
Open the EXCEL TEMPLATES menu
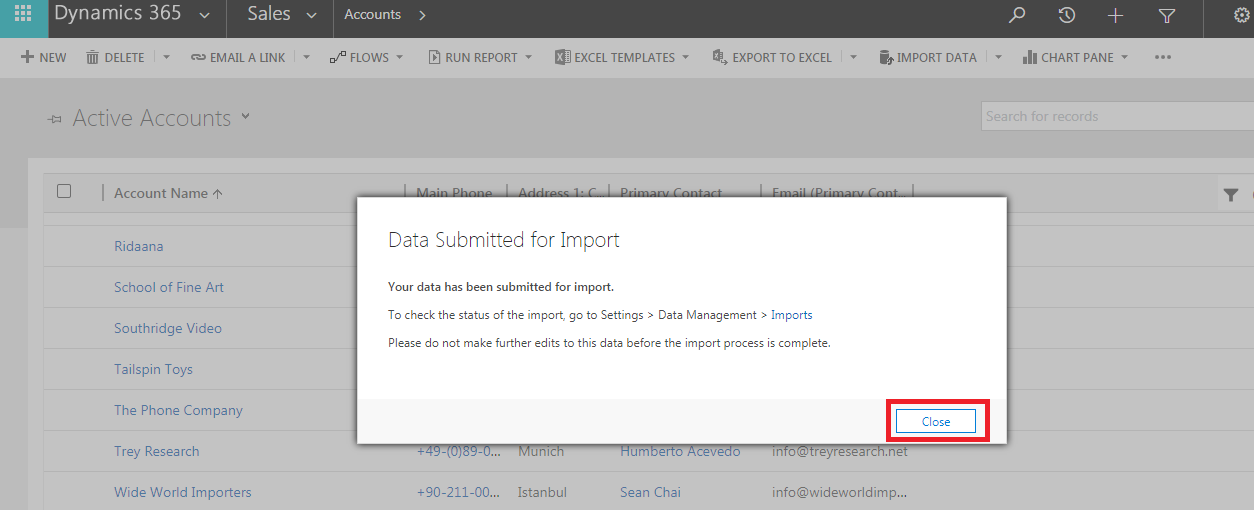point(622,57)
